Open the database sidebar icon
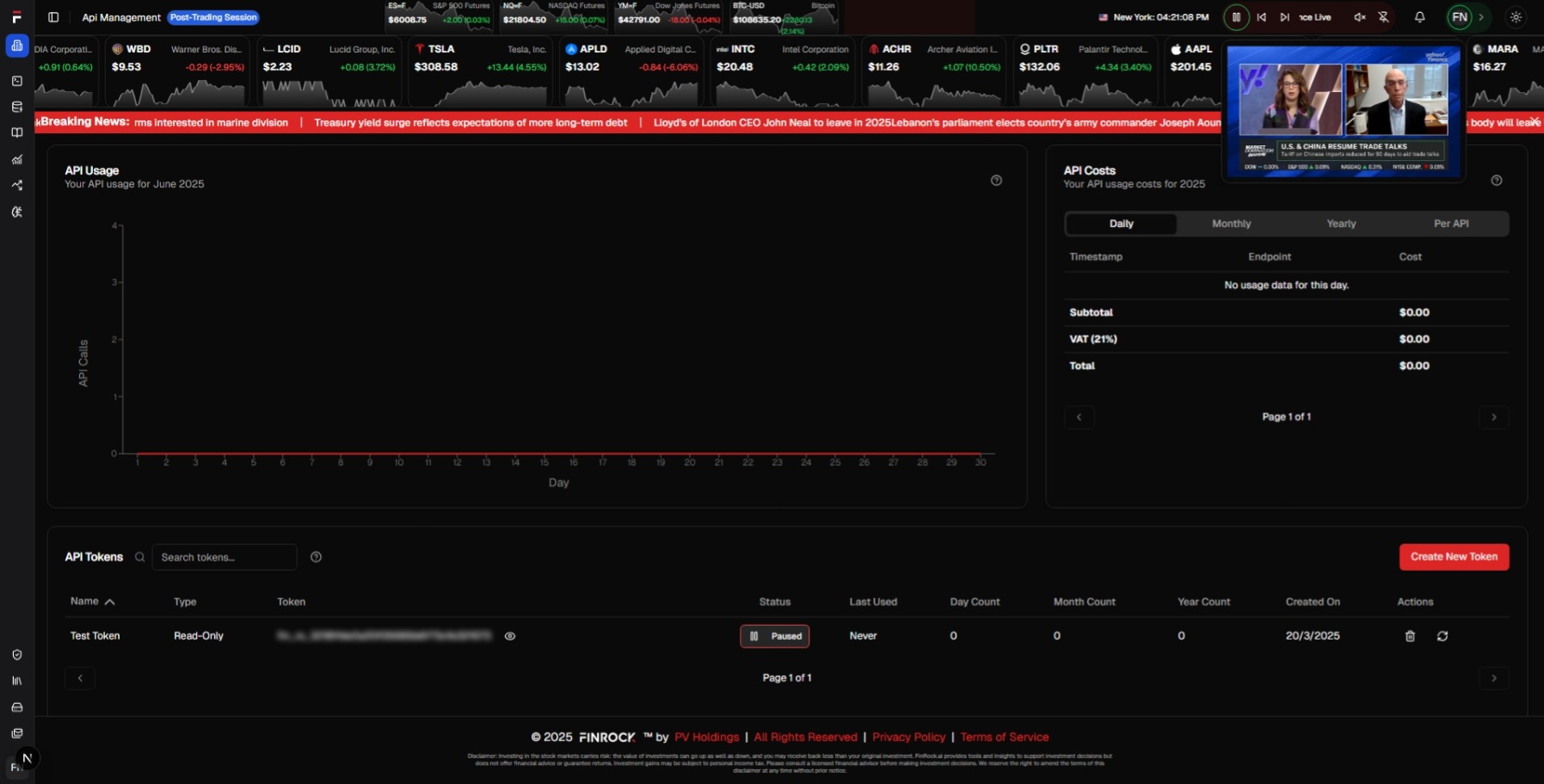 point(16,107)
